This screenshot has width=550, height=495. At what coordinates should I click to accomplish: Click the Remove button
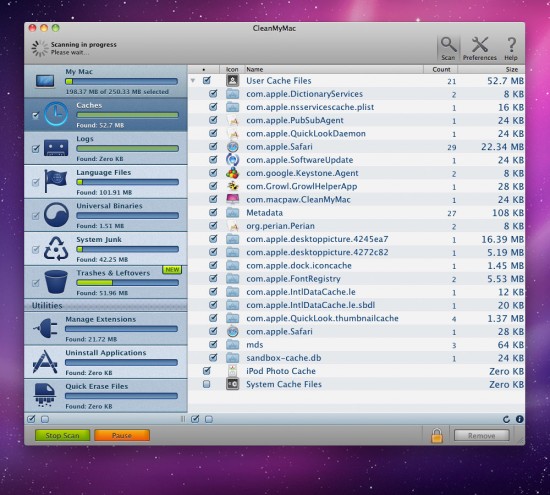(x=482, y=435)
